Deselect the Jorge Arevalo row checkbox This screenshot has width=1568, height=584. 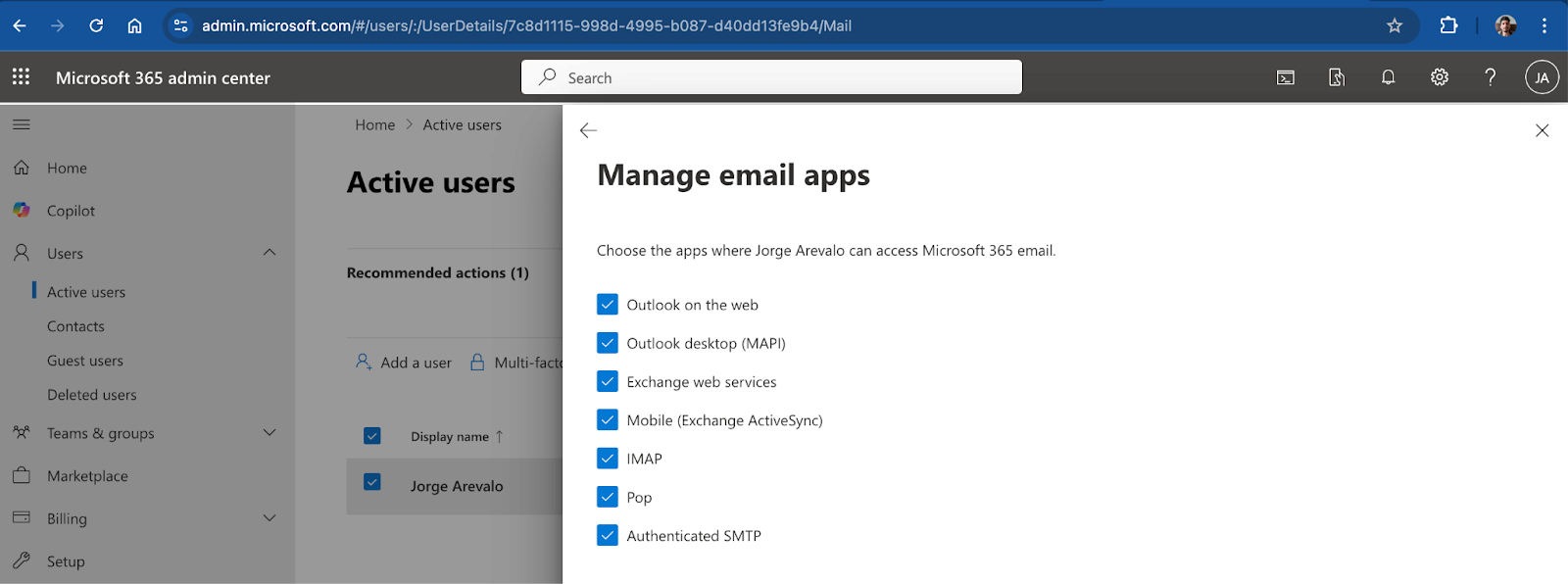(x=372, y=482)
